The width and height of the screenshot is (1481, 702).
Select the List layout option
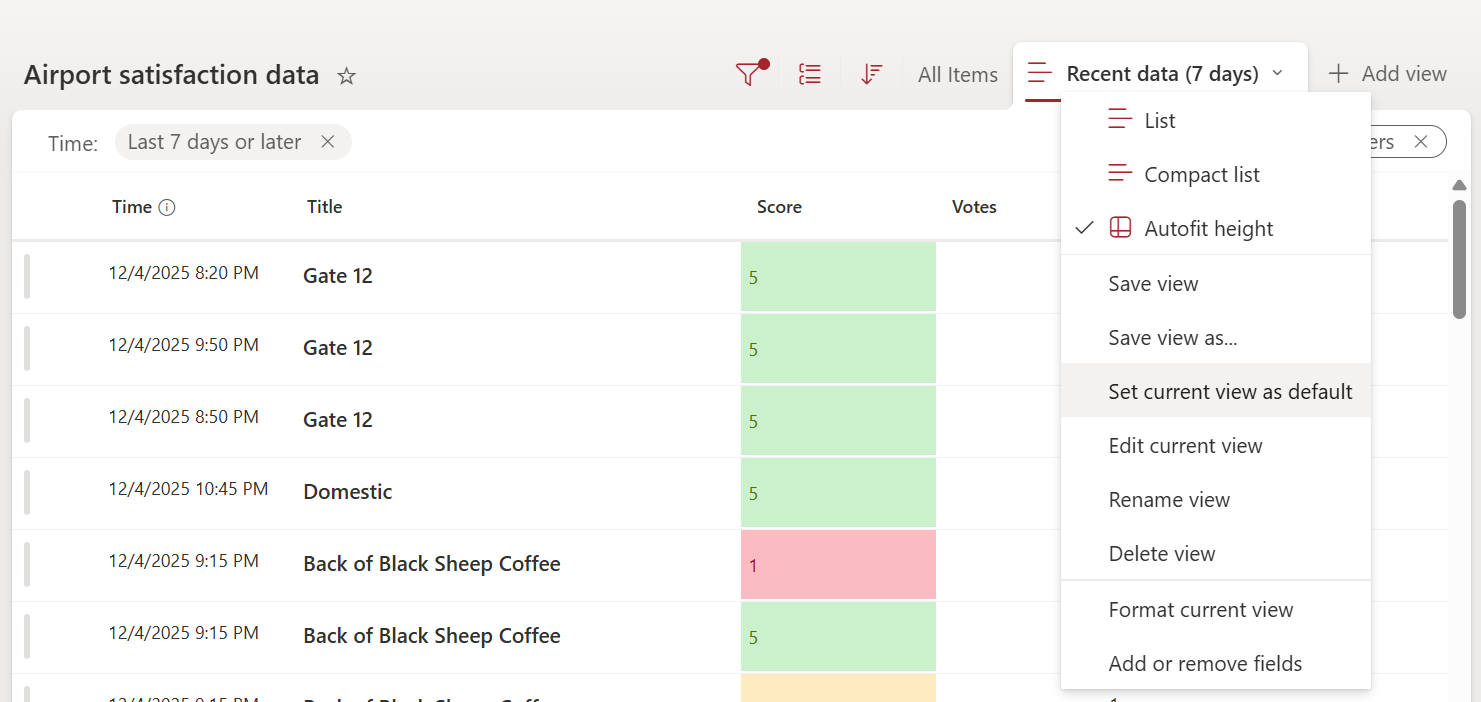(x=1160, y=120)
